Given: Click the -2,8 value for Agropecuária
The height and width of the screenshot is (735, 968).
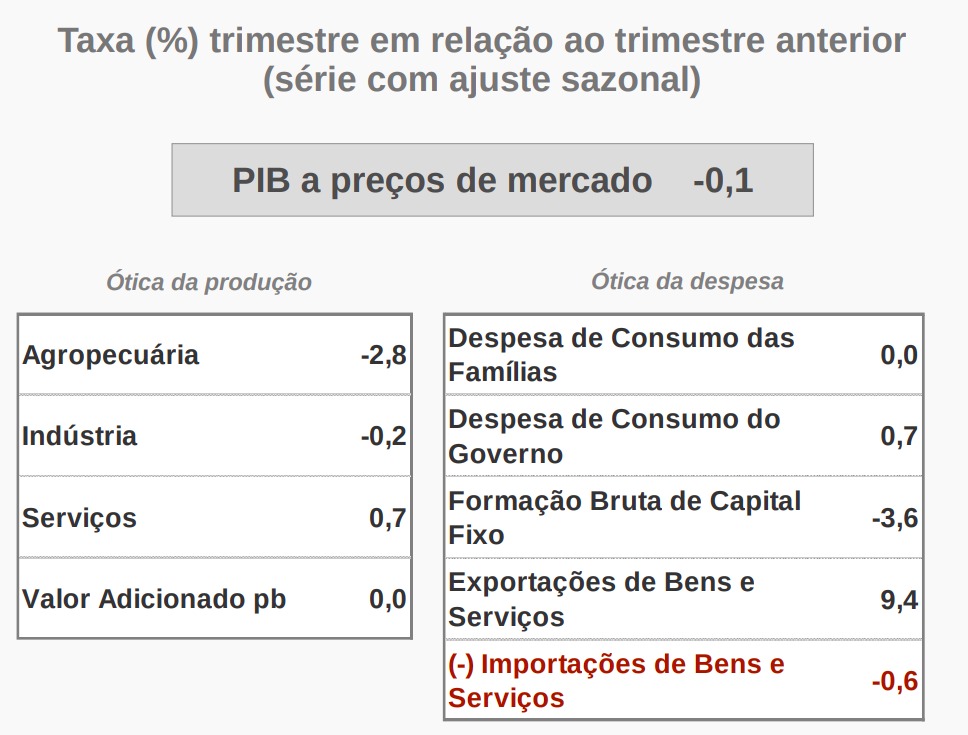Looking at the screenshot, I should [x=384, y=355].
